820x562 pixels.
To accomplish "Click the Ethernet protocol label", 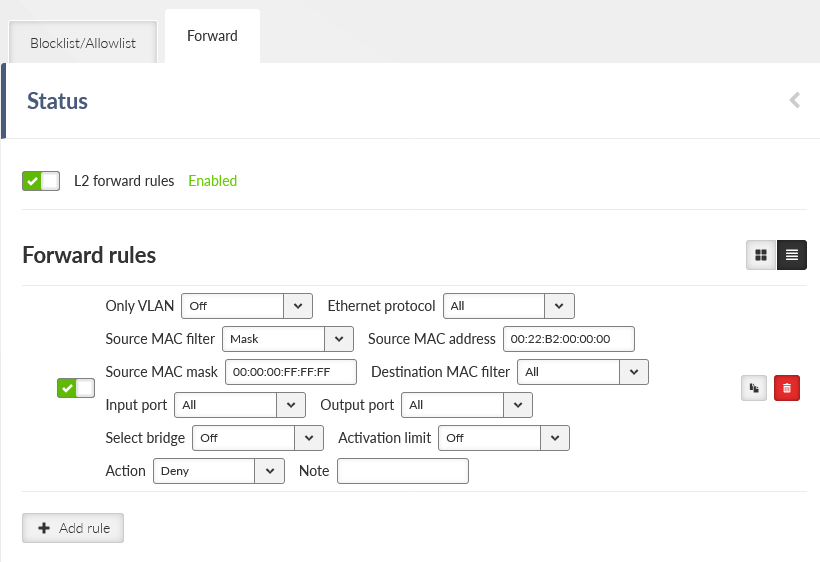I will tap(381, 306).
